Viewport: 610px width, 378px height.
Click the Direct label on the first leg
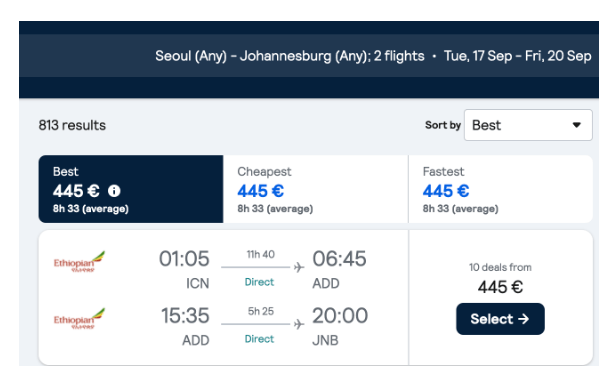tap(259, 282)
